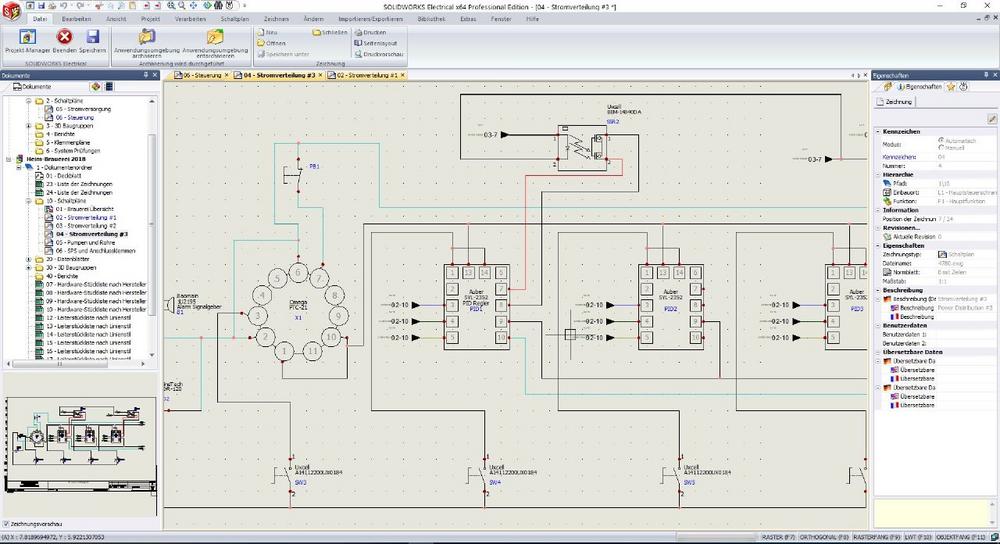Click the dark list icon in Dokumente panel header
This screenshot has width=1000, height=544.
pyautogui.click(x=109, y=87)
